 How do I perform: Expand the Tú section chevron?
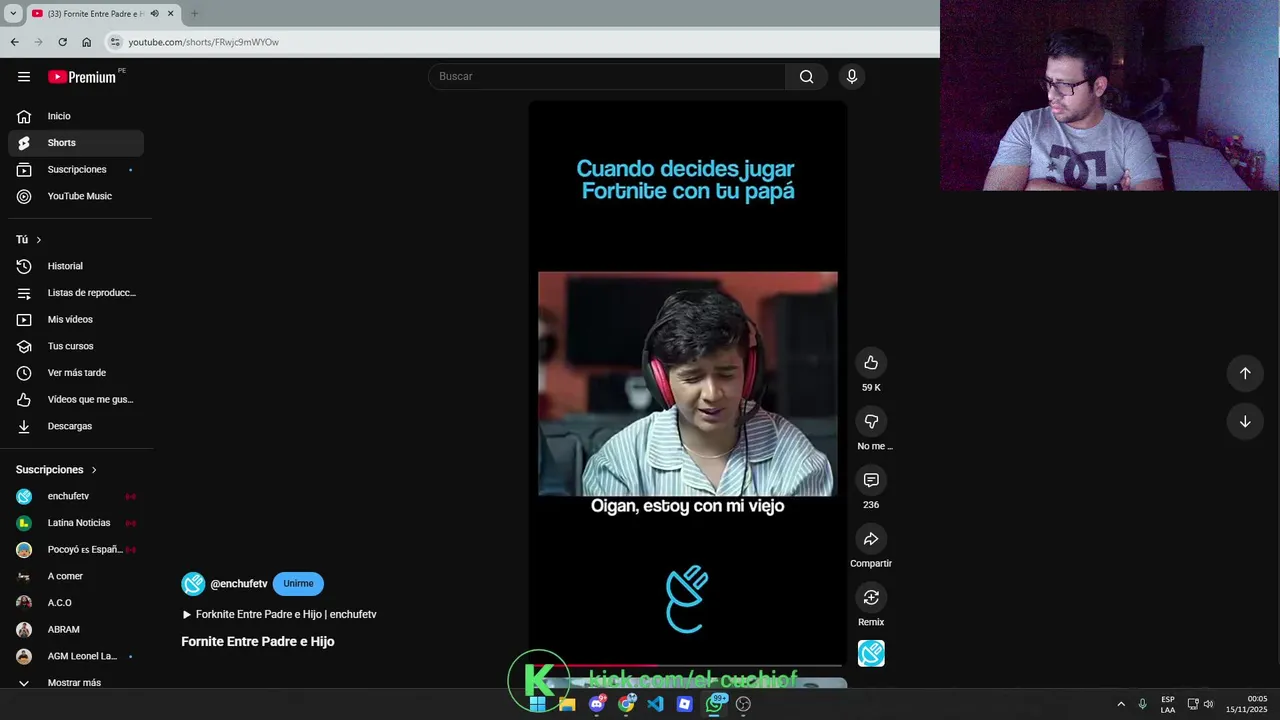coord(39,240)
